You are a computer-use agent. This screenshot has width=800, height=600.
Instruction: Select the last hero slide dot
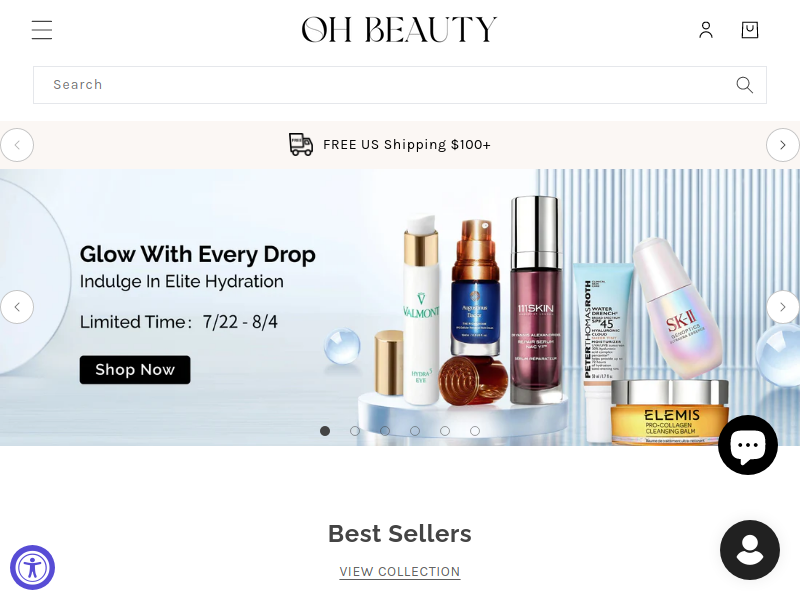pyautogui.click(x=475, y=431)
